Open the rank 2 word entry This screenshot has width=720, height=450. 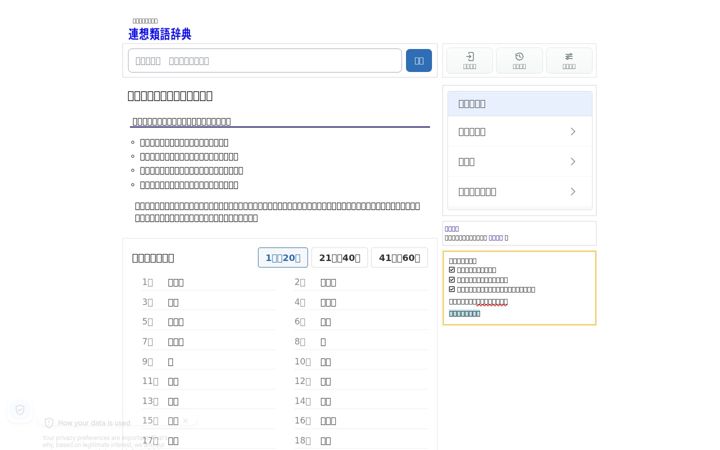click(x=328, y=283)
